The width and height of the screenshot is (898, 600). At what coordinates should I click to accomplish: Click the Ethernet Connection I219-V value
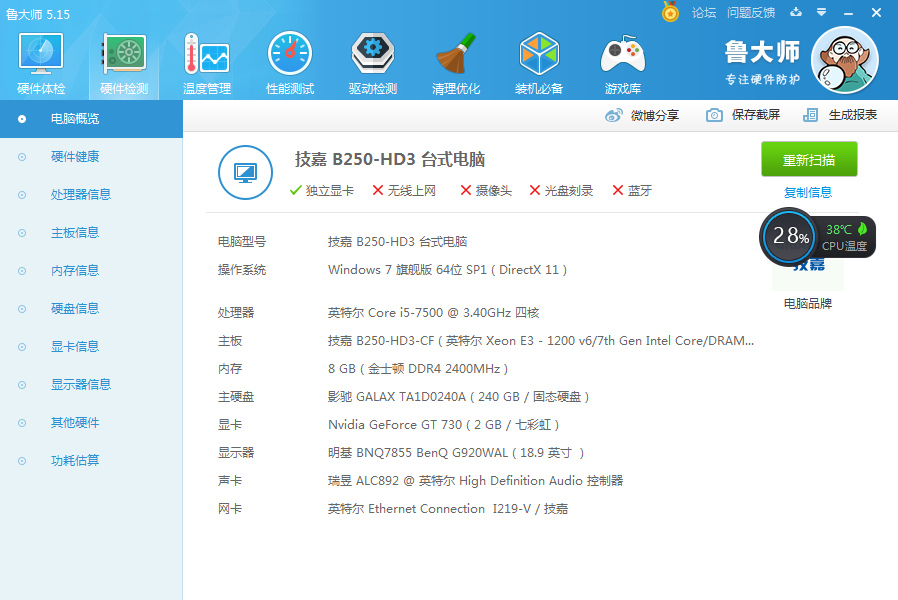click(x=448, y=509)
